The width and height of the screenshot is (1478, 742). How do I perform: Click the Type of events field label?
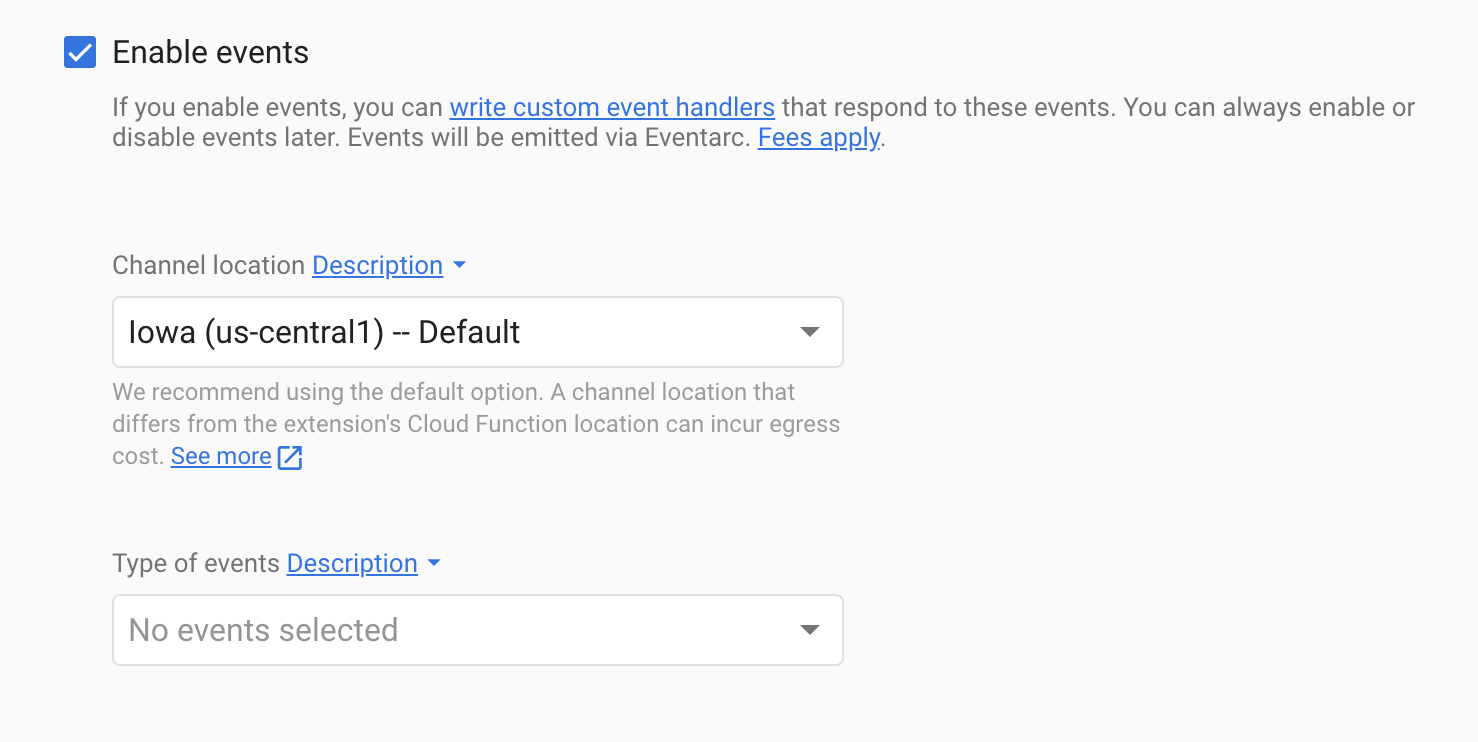pos(196,563)
